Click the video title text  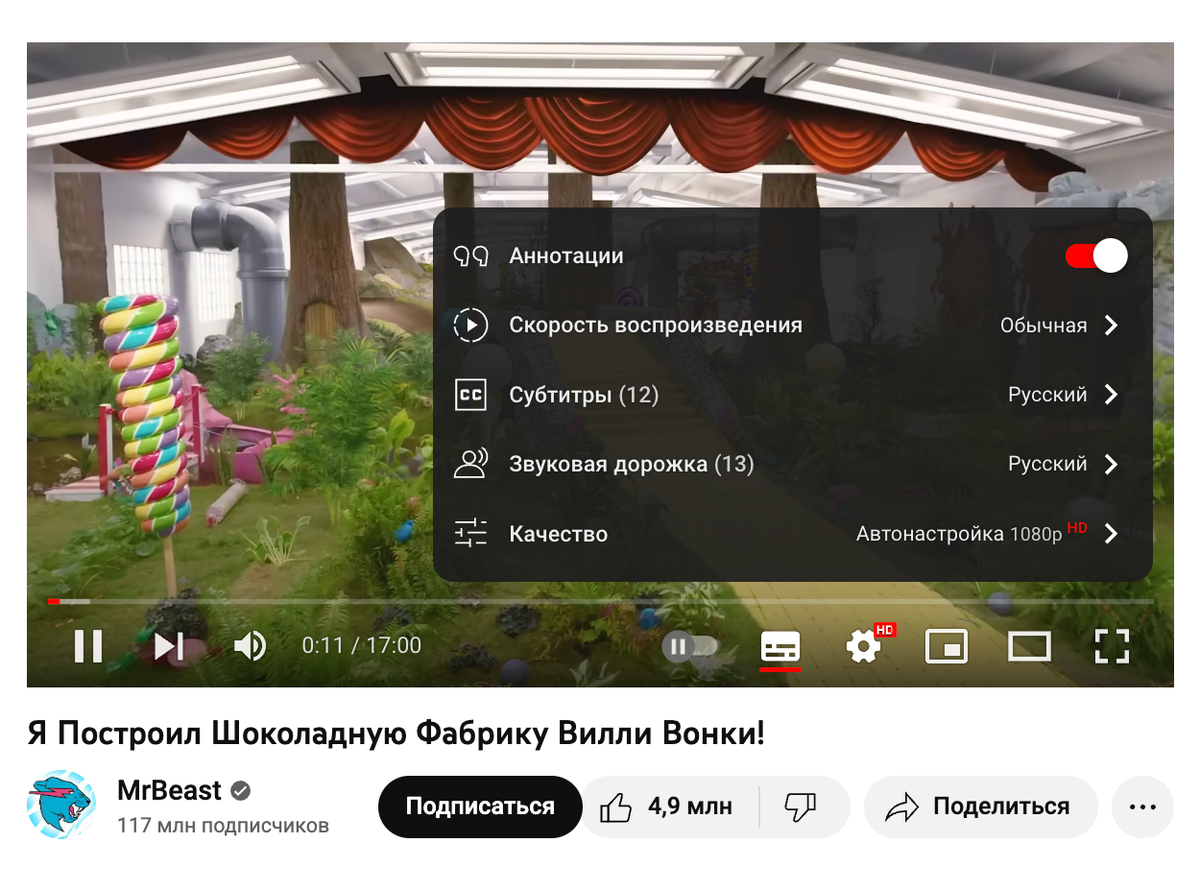pos(396,733)
